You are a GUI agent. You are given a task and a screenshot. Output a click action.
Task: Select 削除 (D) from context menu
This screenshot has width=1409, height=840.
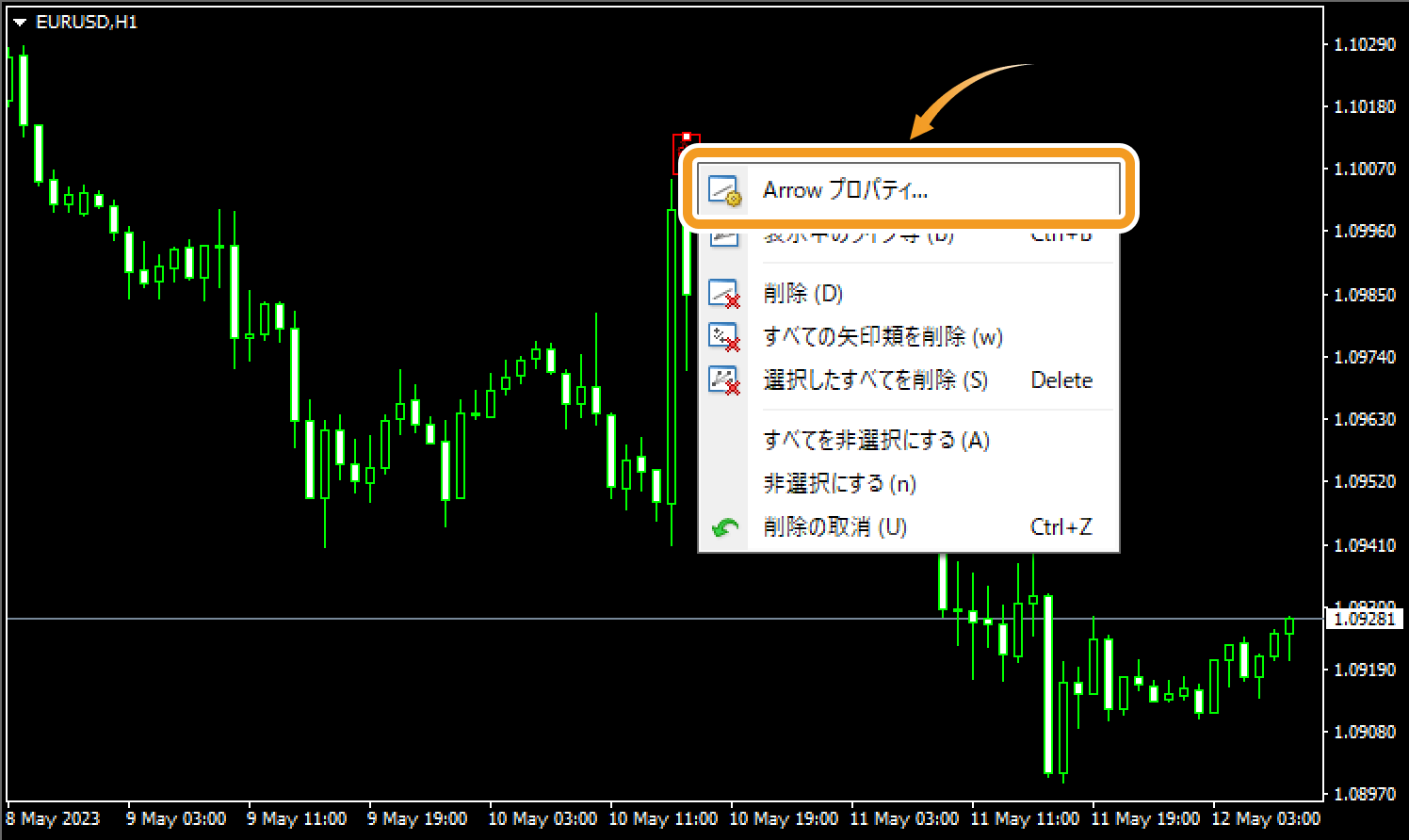[909, 293]
